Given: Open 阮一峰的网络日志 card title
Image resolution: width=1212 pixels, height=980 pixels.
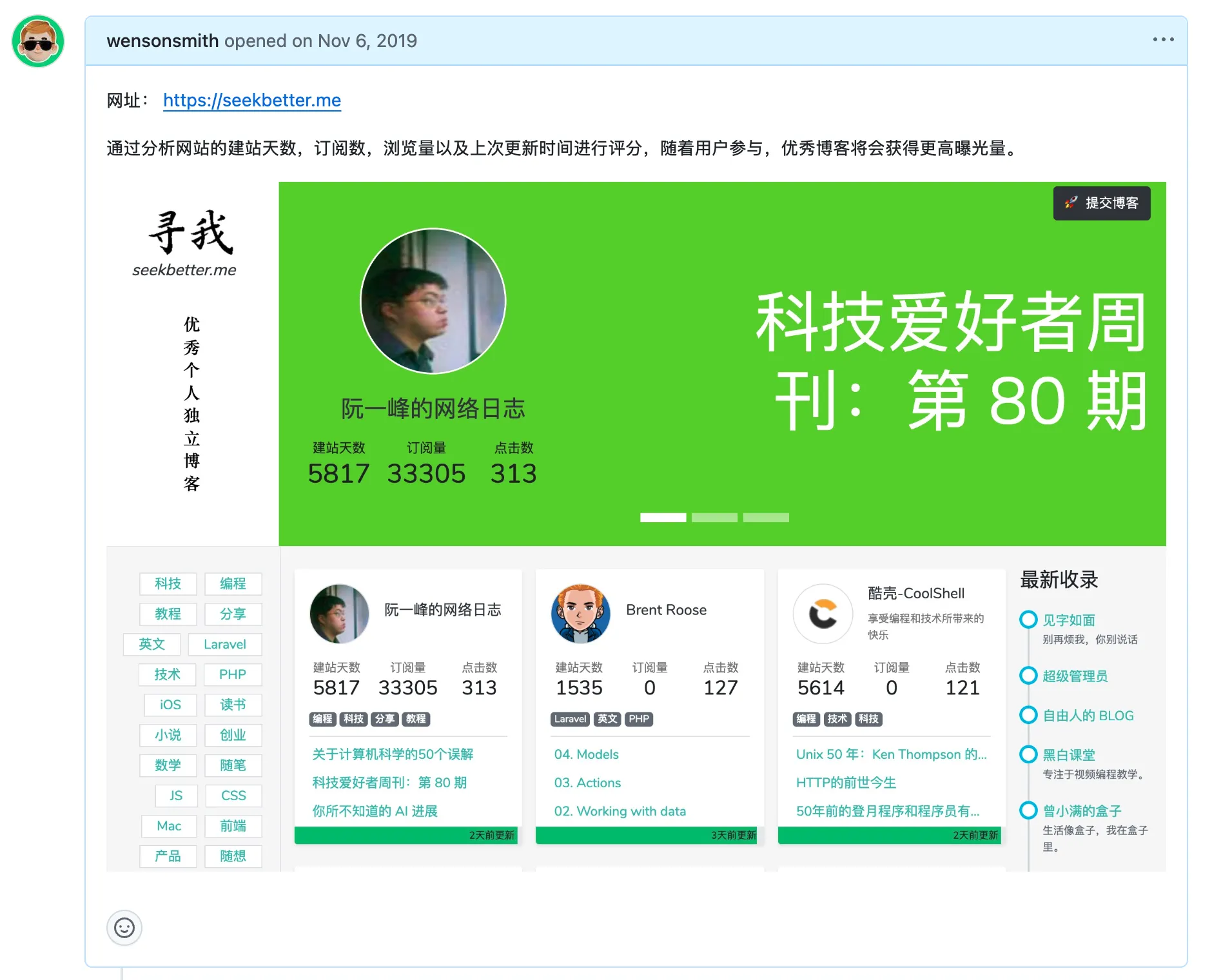Looking at the screenshot, I should pyautogui.click(x=442, y=610).
